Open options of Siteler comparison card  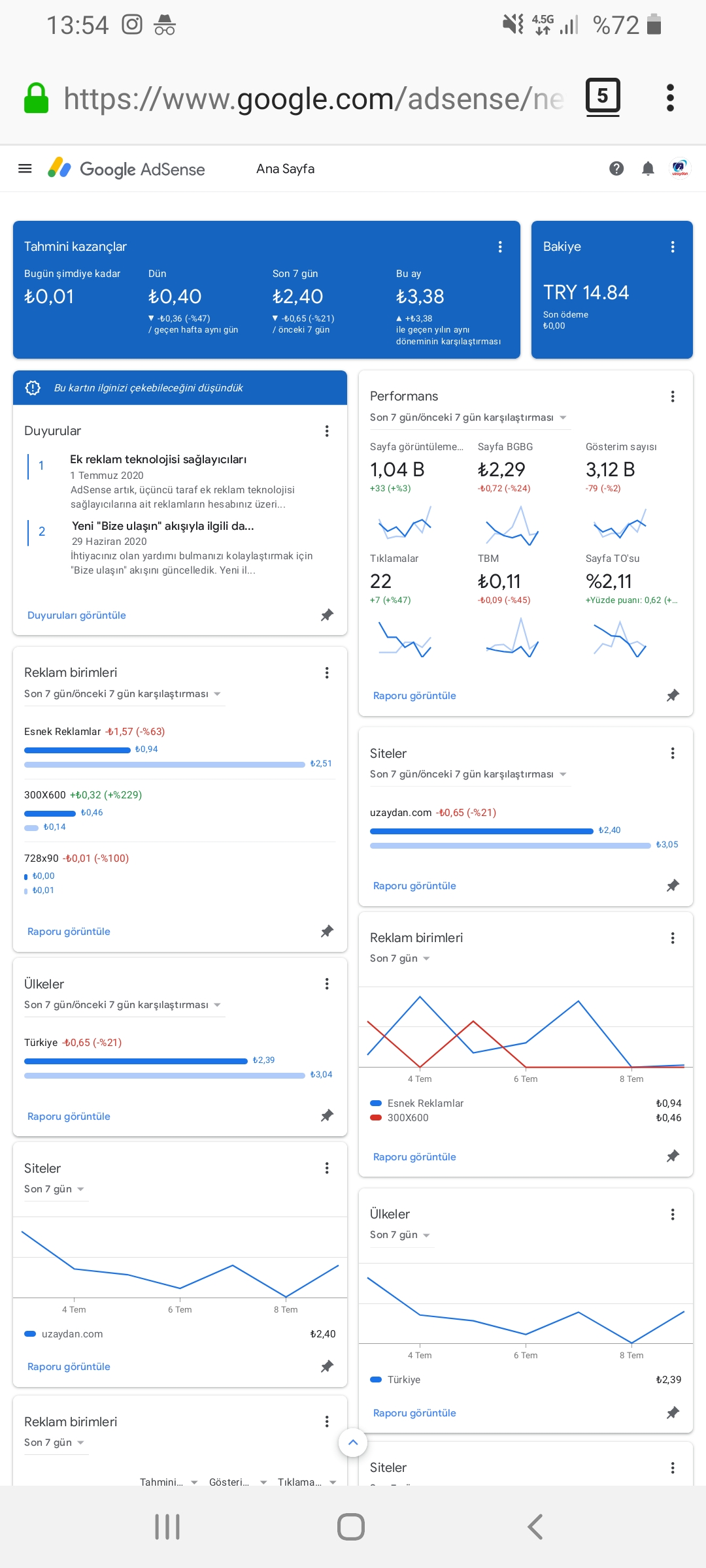pos(672,753)
